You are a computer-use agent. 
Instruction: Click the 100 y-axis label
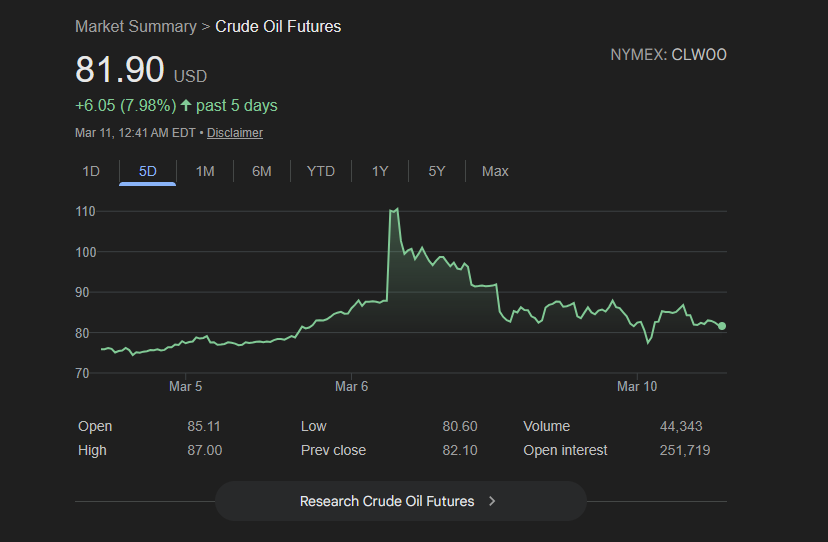tap(86, 253)
